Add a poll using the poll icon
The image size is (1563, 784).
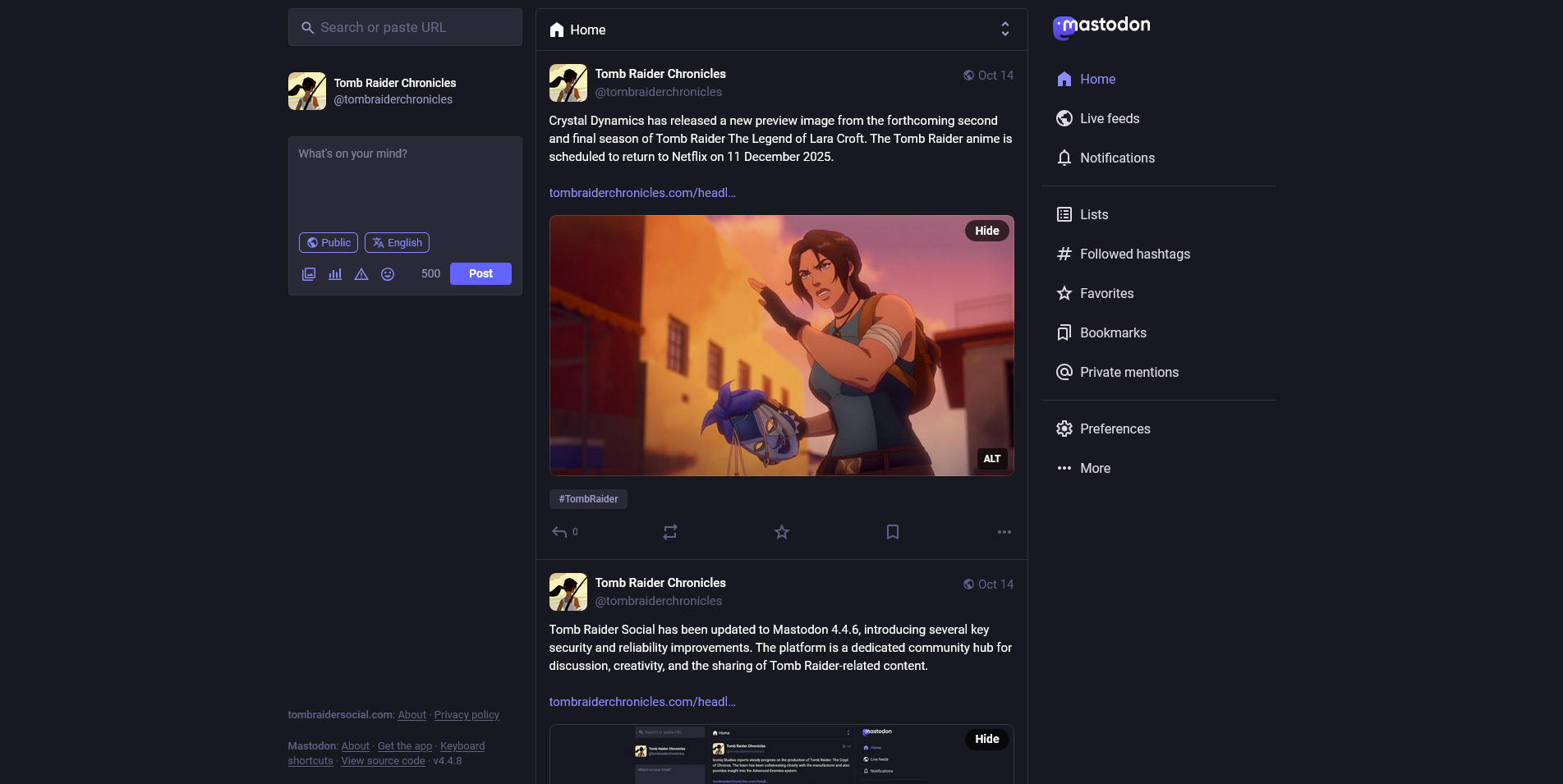(335, 274)
